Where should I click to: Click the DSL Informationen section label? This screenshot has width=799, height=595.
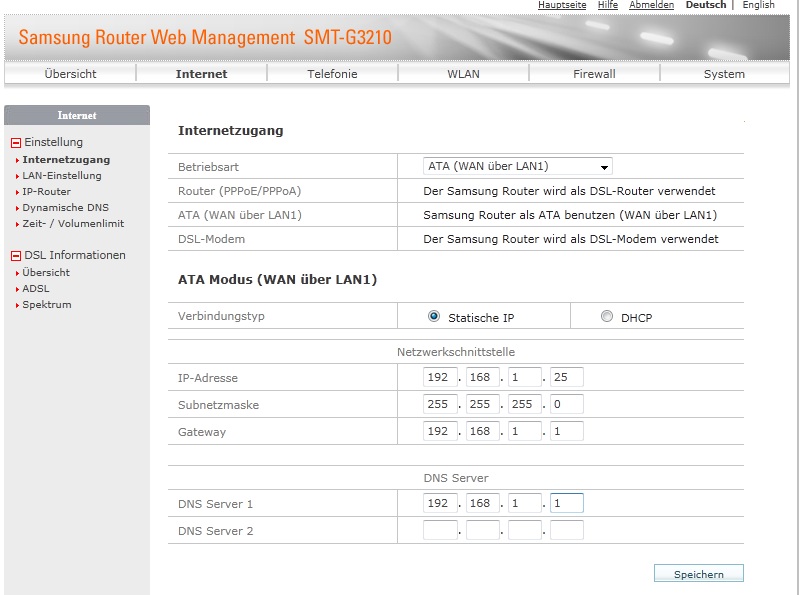click(x=75, y=255)
